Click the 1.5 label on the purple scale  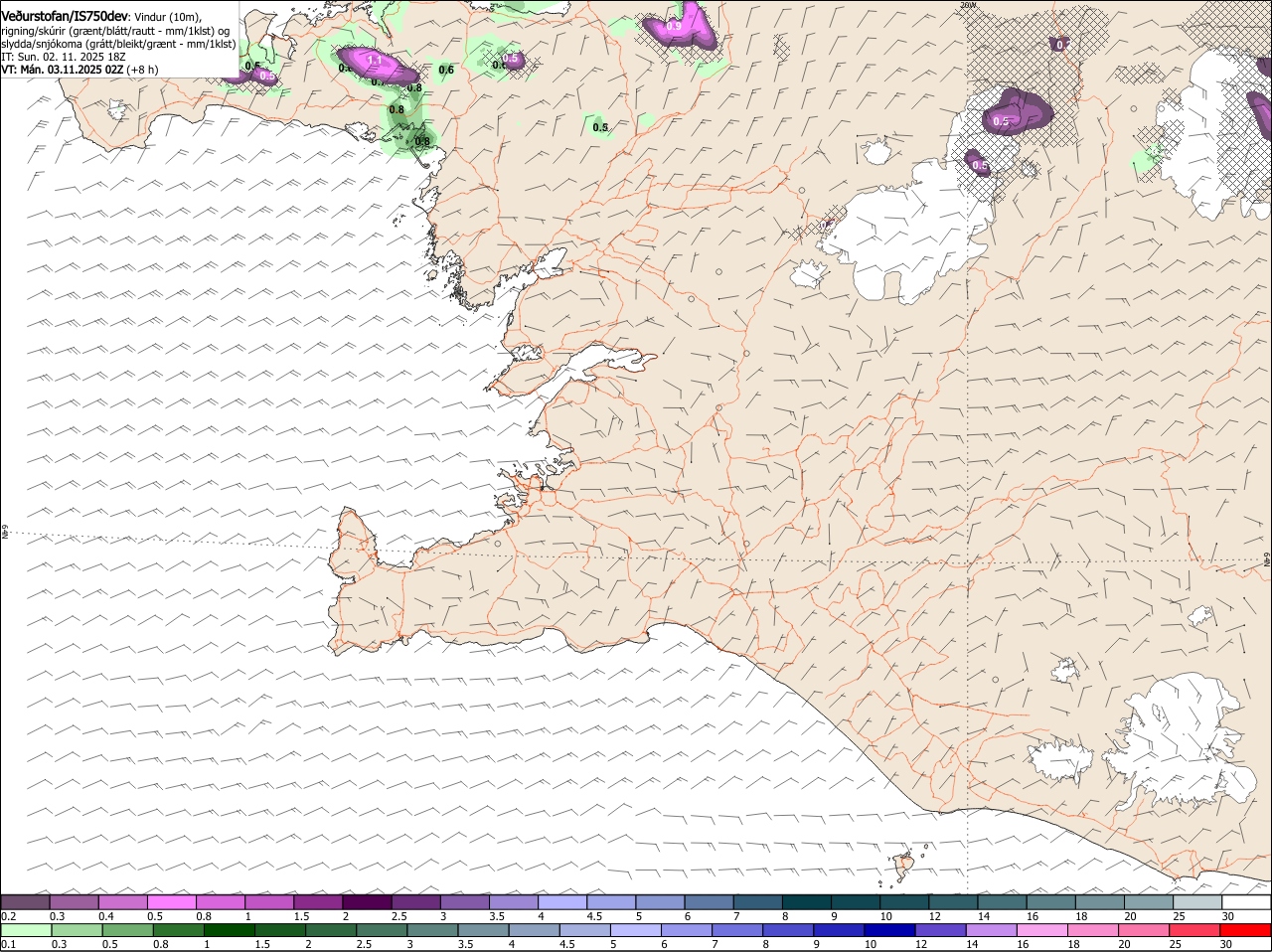[x=301, y=916]
